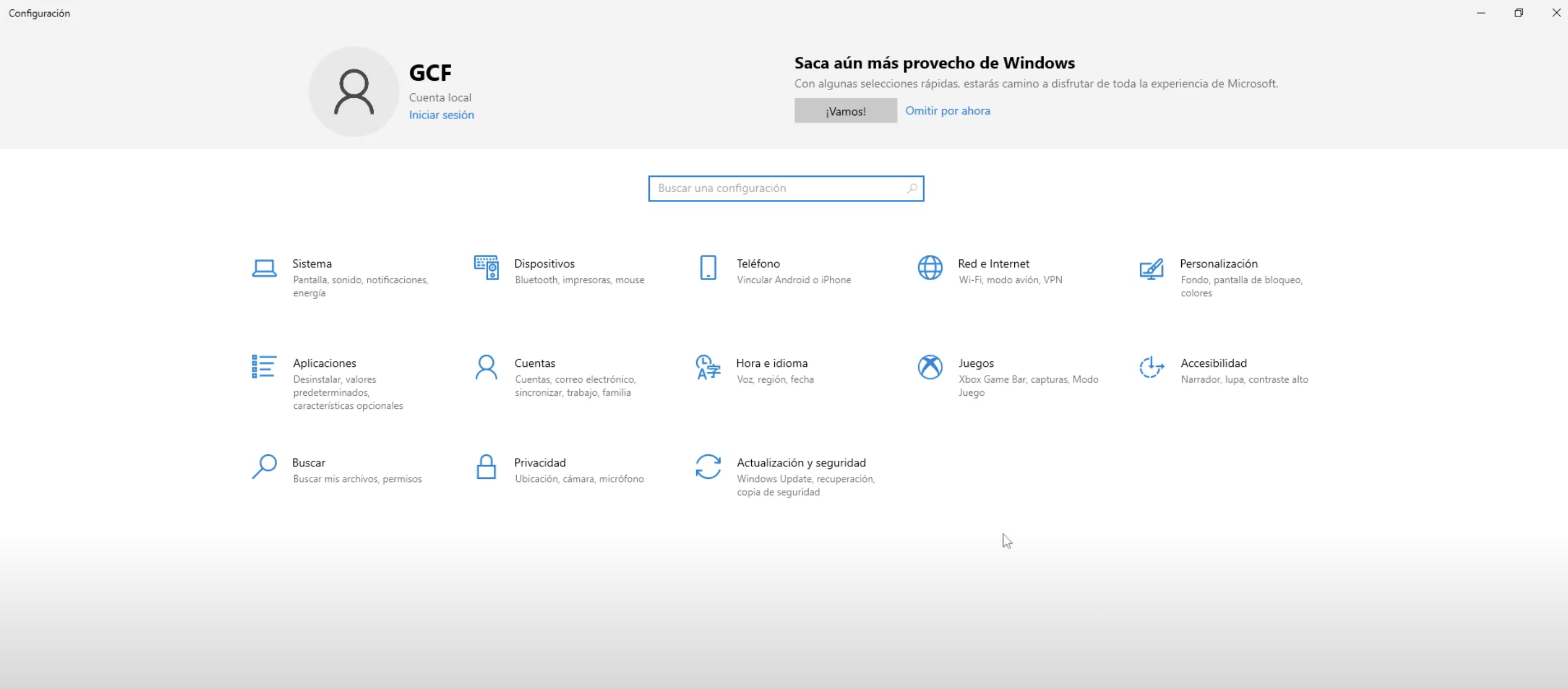
Task: Open the Privacidad padlock icon
Action: [486, 467]
